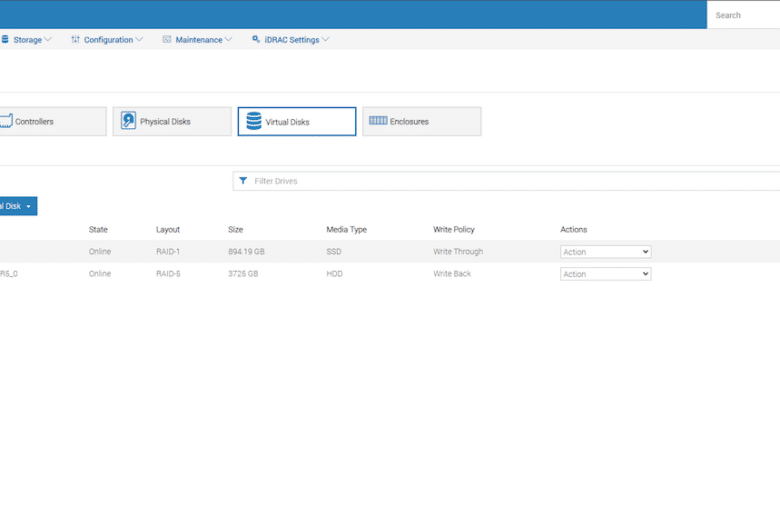Click the Write Back policy cell
The image size is (780, 516).
(x=452, y=274)
